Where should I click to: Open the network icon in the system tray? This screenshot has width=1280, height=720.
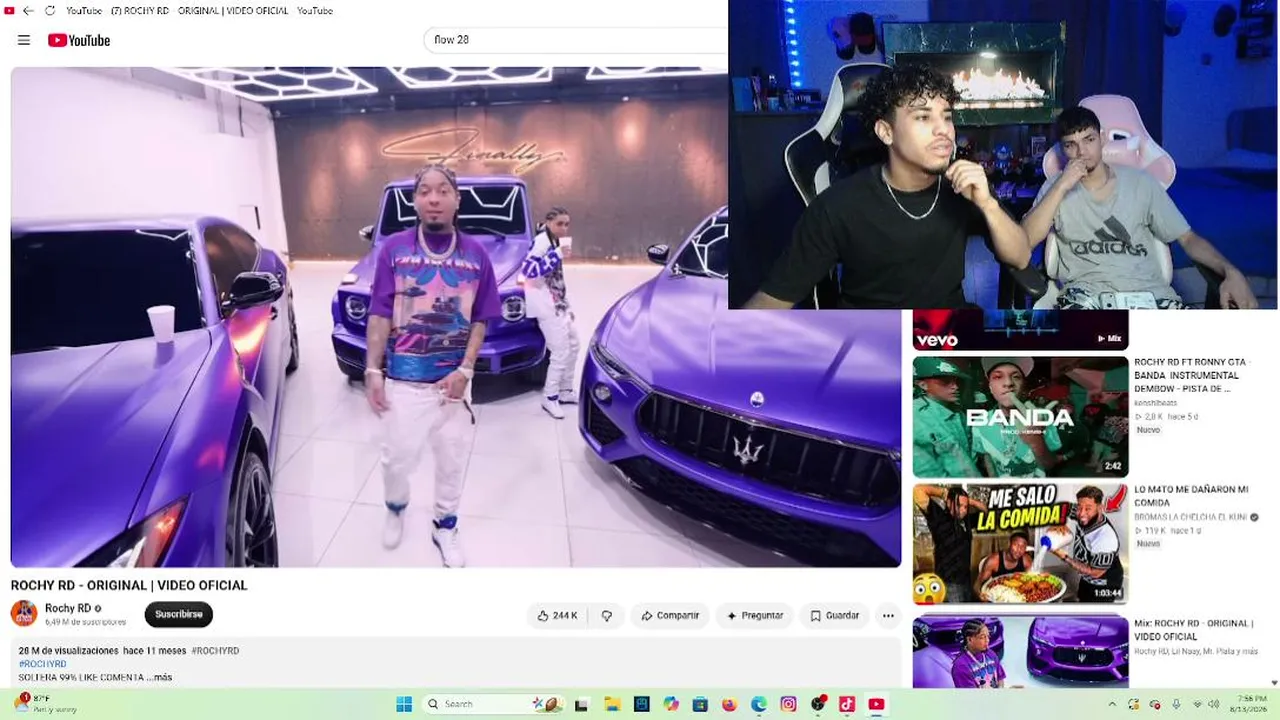[1198, 704]
